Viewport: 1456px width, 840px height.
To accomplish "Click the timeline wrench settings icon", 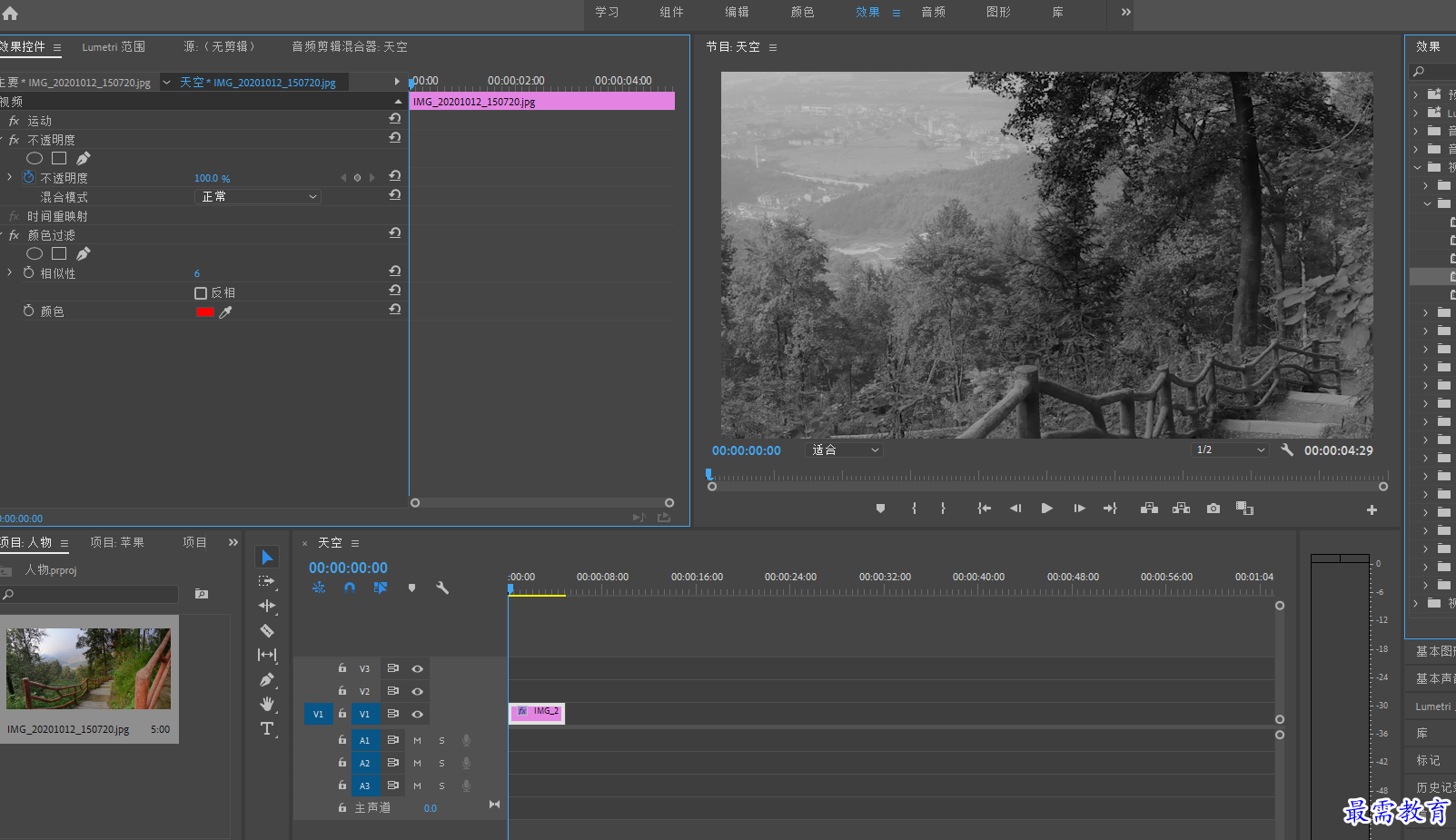I will click(x=442, y=588).
